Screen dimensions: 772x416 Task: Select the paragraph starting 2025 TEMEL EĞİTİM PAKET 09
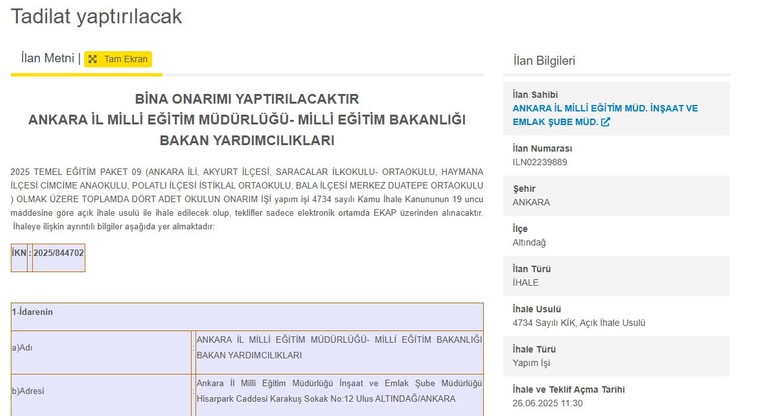click(247, 199)
